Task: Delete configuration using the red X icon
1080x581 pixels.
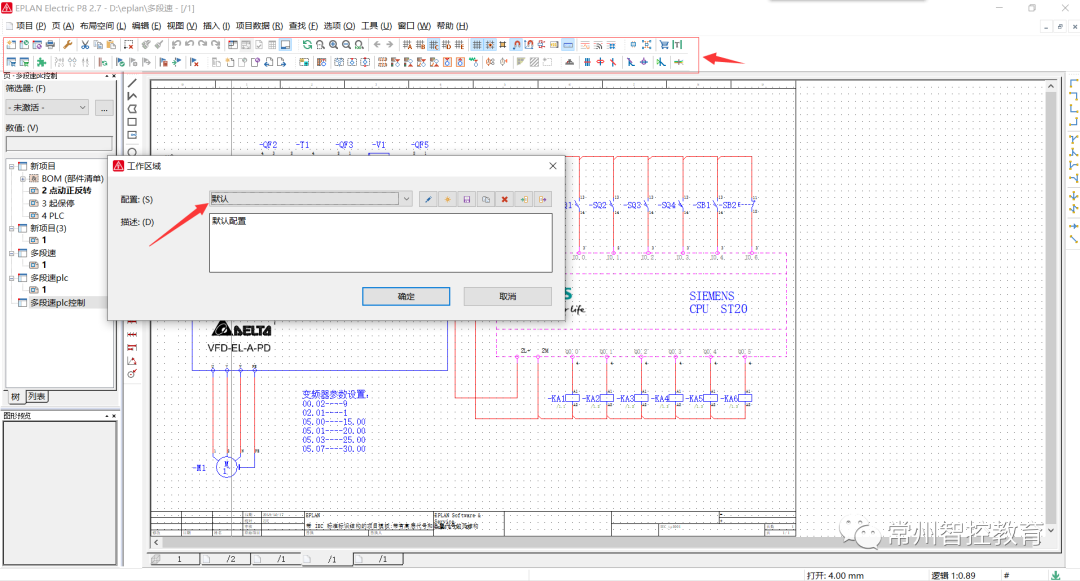Action: tap(504, 199)
